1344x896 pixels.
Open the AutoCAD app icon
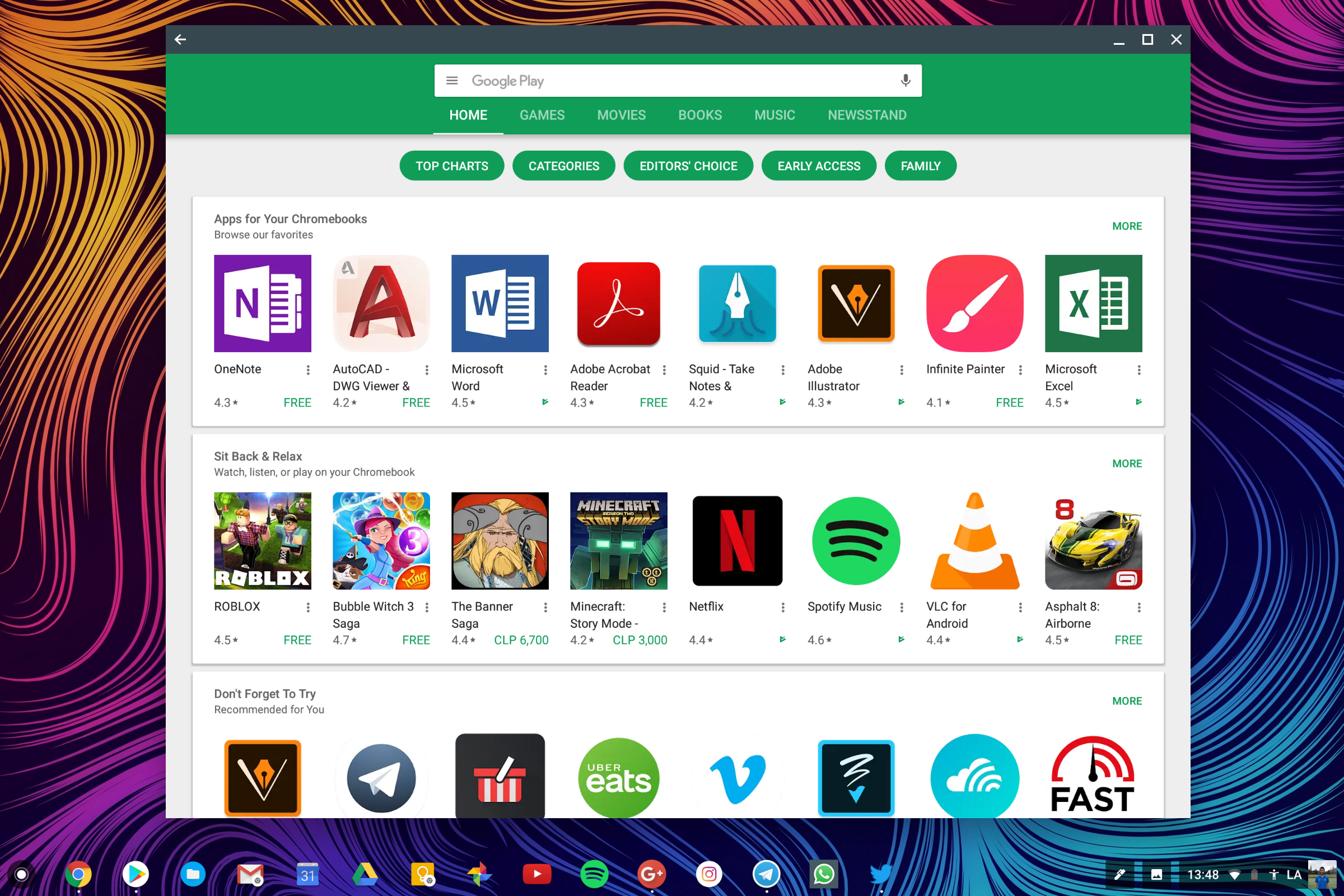pyautogui.click(x=381, y=304)
